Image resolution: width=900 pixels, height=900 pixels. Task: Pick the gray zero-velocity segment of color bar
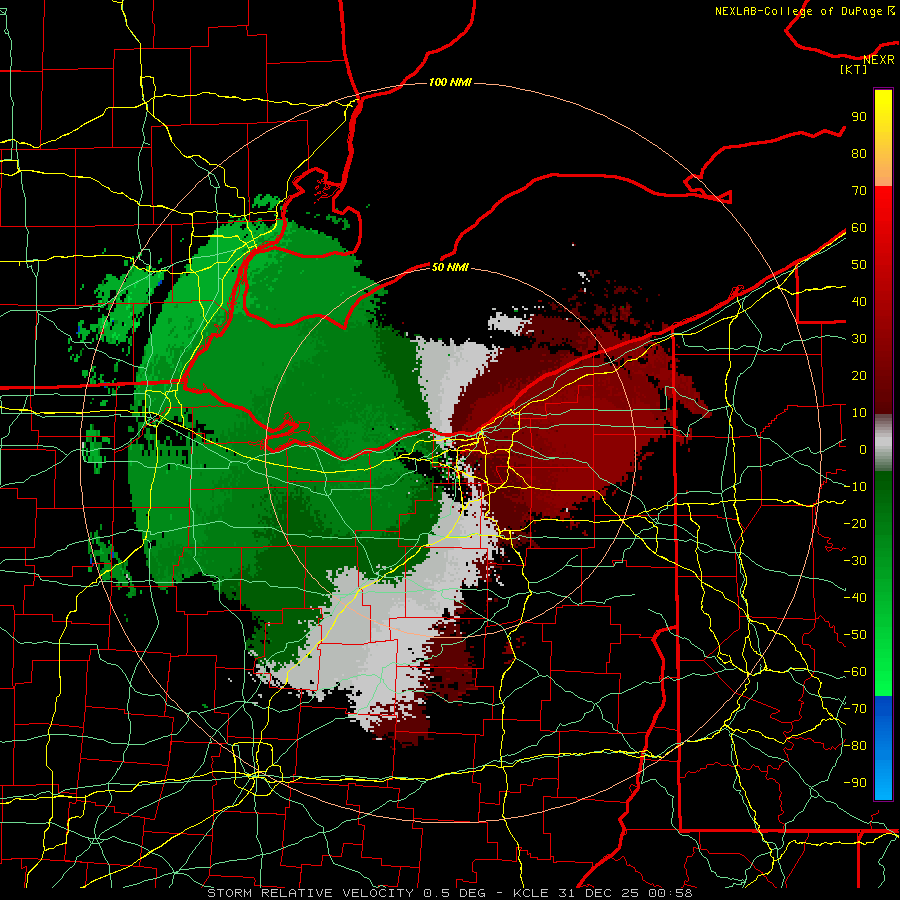click(x=883, y=443)
